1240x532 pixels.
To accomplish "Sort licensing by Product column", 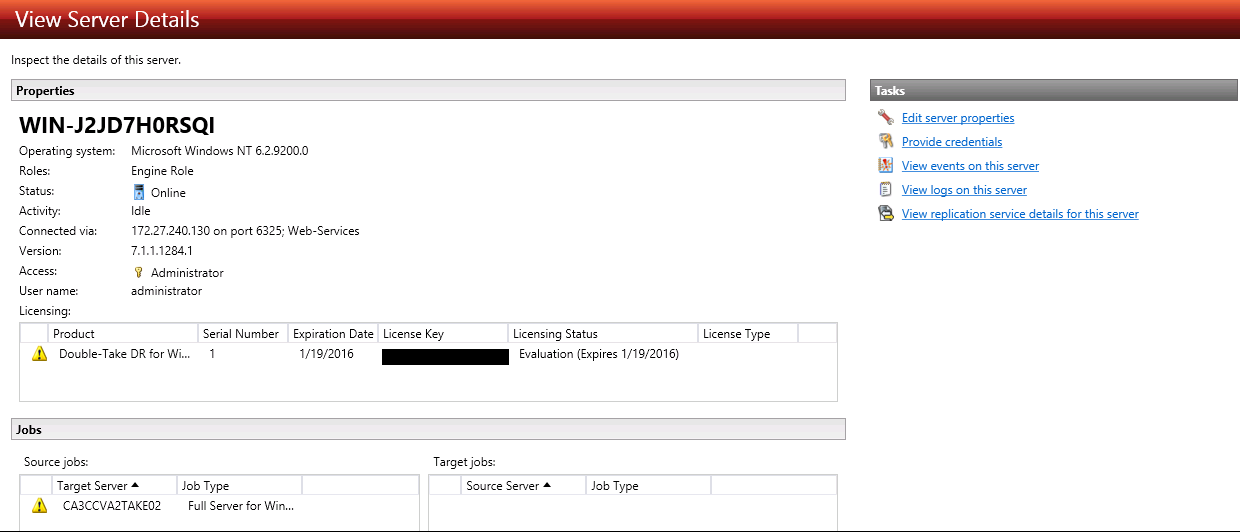I will click(x=123, y=333).
